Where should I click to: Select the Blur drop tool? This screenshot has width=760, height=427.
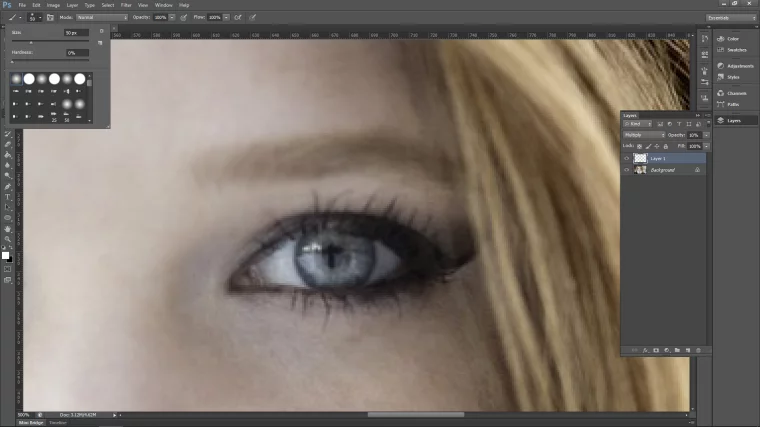(x=7, y=165)
